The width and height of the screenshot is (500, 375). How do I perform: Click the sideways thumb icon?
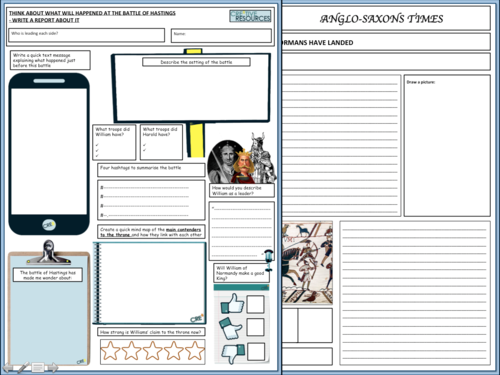tap(230, 328)
